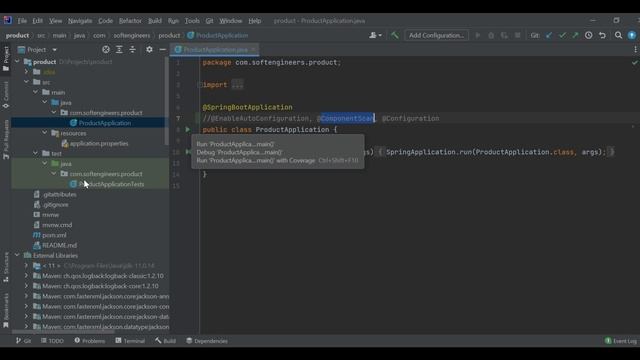Click Git update project arrow icon

[549, 36]
